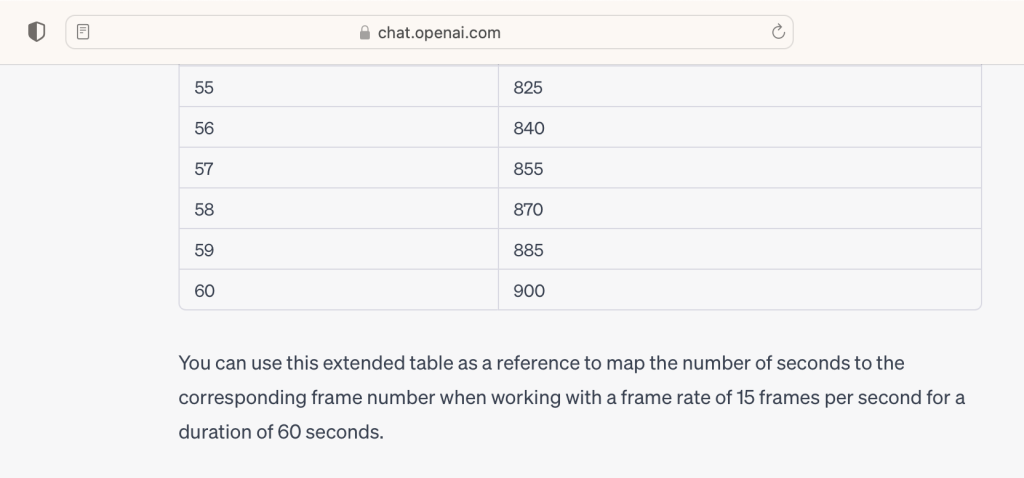
Task: Open the privacy shield report icon
Action: (x=37, y=32)
